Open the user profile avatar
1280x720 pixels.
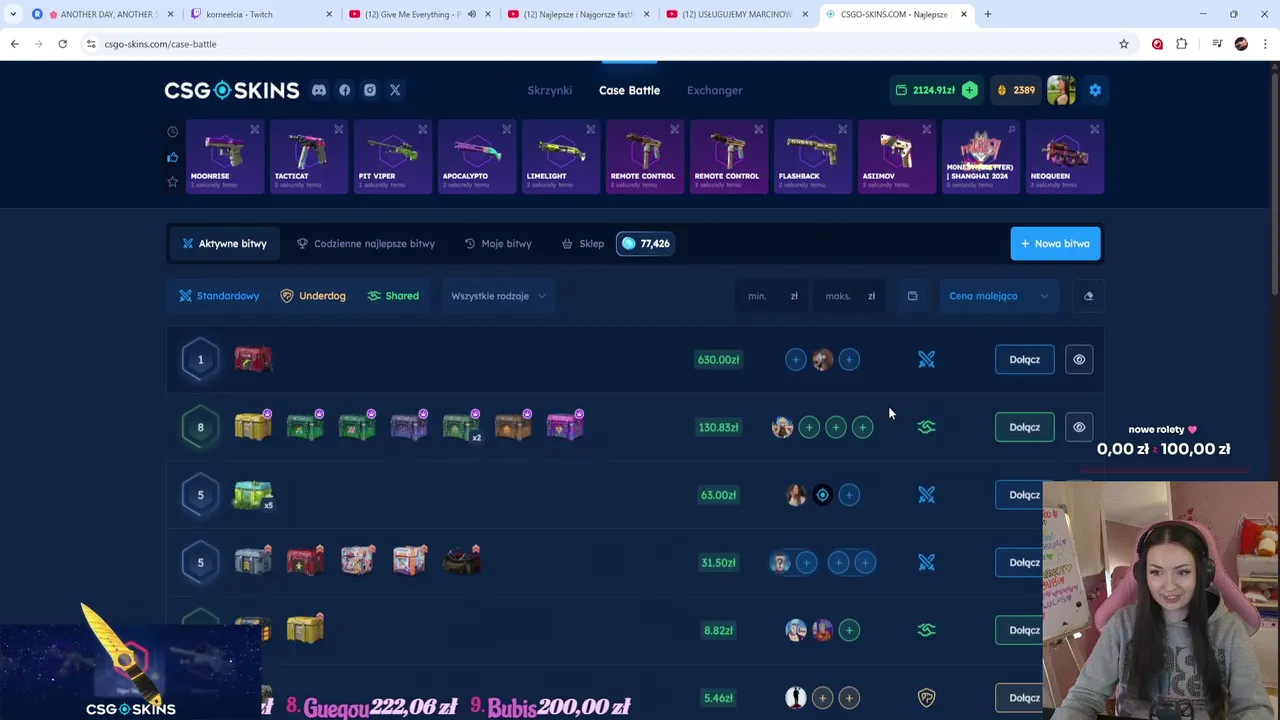[x=1061, y=90]
